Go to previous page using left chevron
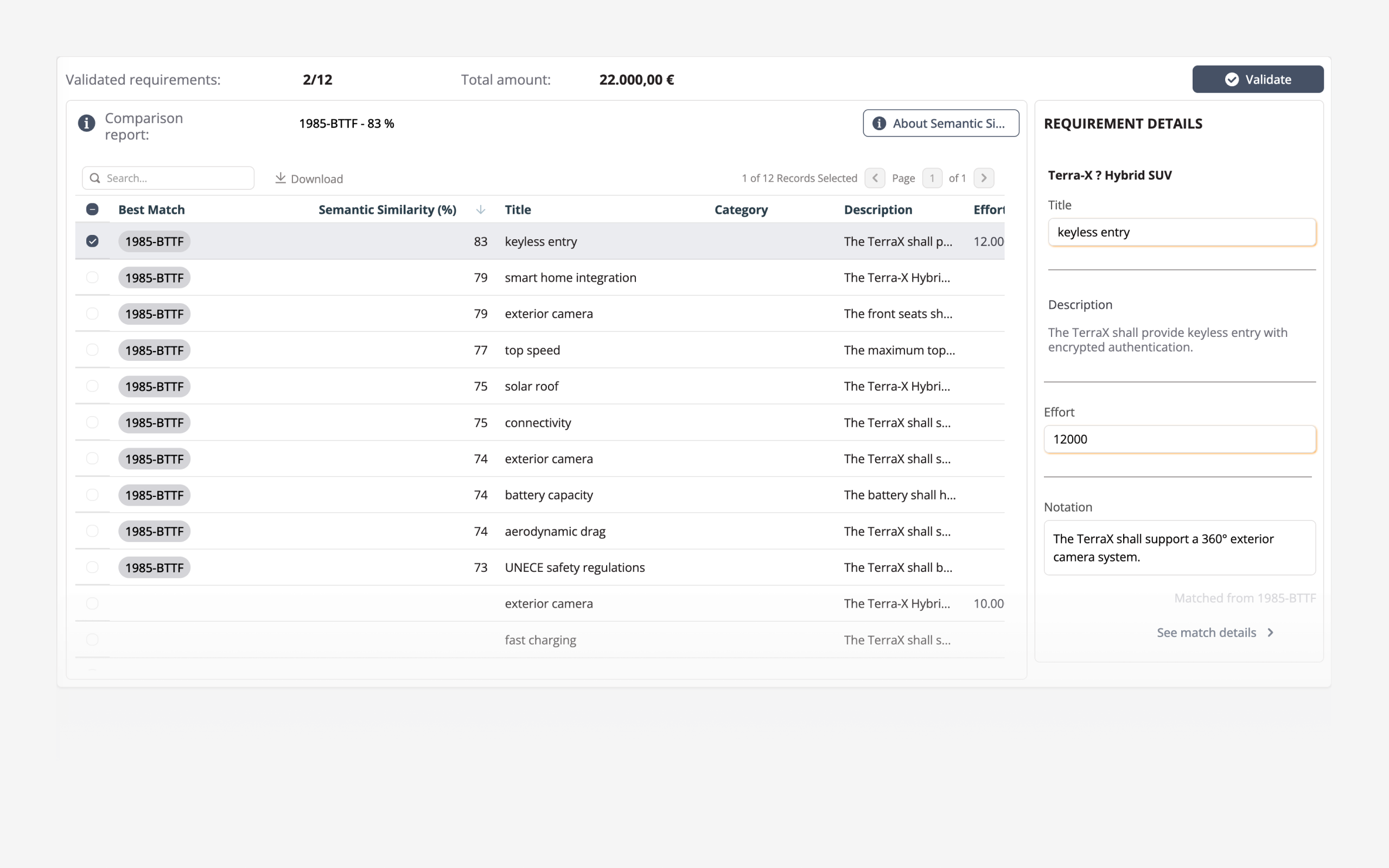 [875, 178]
